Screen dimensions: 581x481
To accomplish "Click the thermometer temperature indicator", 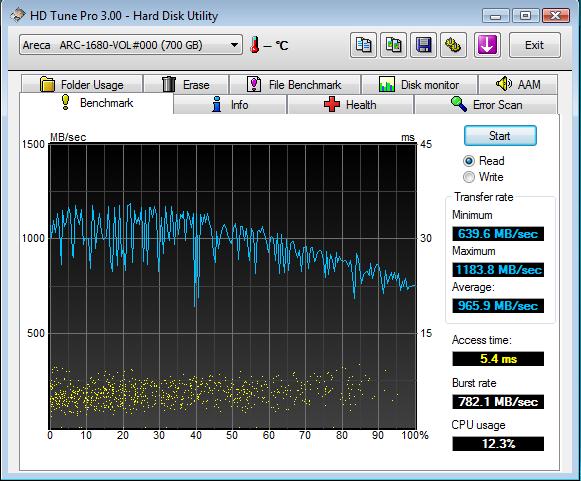I will (x=255, y=45).
